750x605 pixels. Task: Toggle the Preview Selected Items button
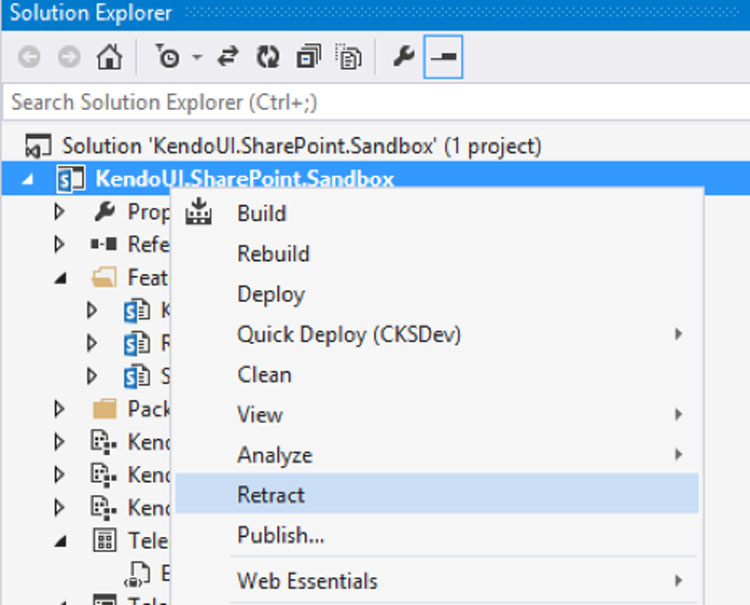(x=443, y=57)
